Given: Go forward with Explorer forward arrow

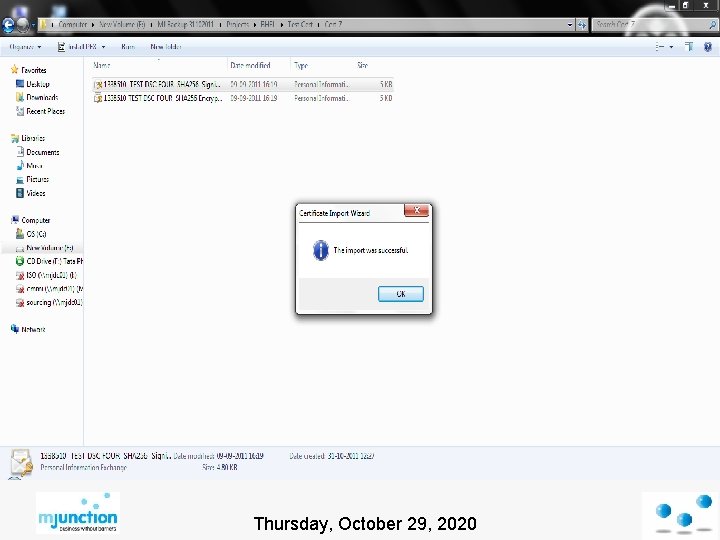Looking at the screenshot, I should (23, 25).
